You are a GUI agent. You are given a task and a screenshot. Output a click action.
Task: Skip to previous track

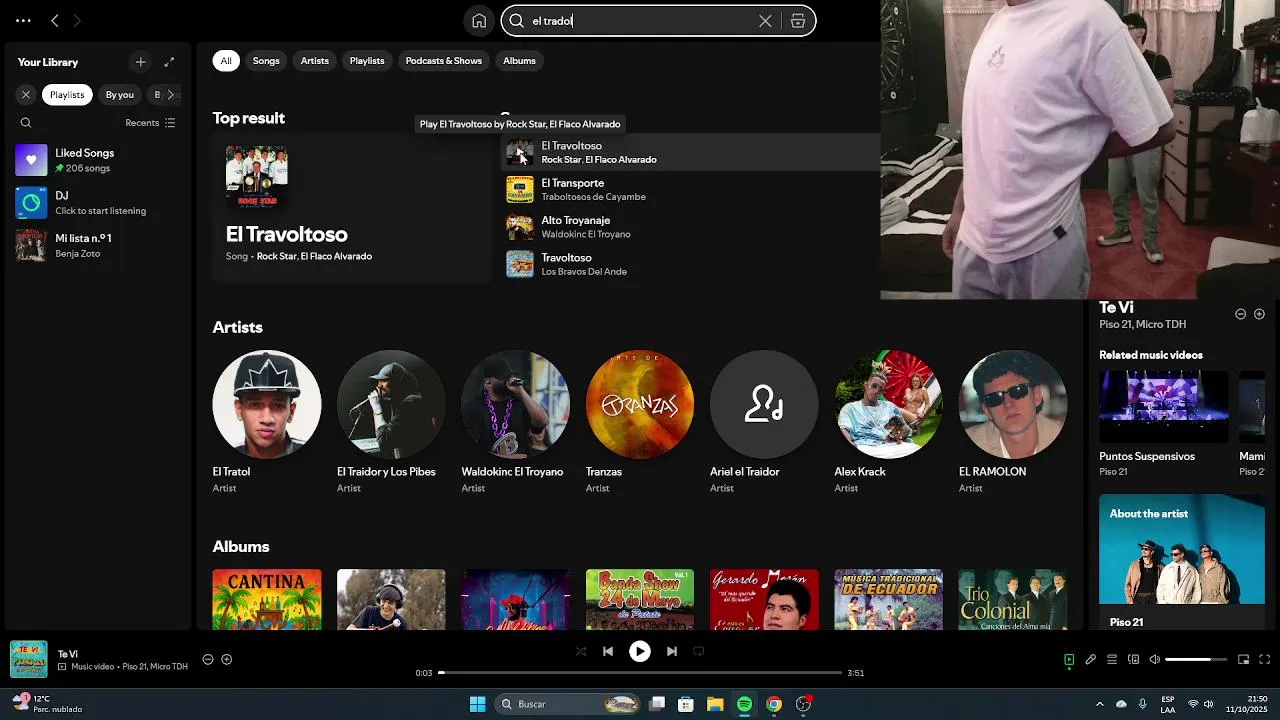608,651
